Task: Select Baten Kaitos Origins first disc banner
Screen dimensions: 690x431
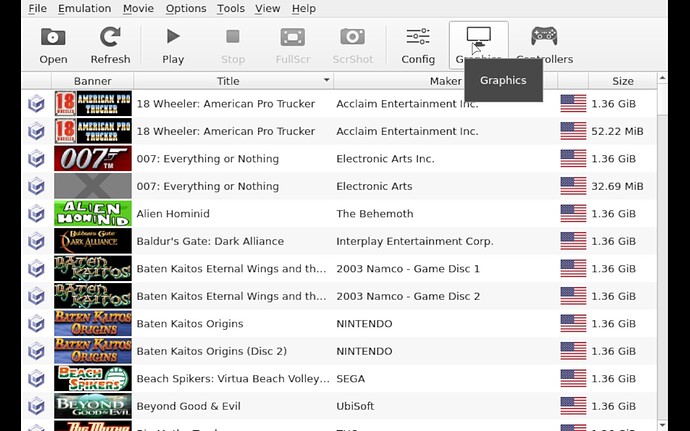Action: 93,324
